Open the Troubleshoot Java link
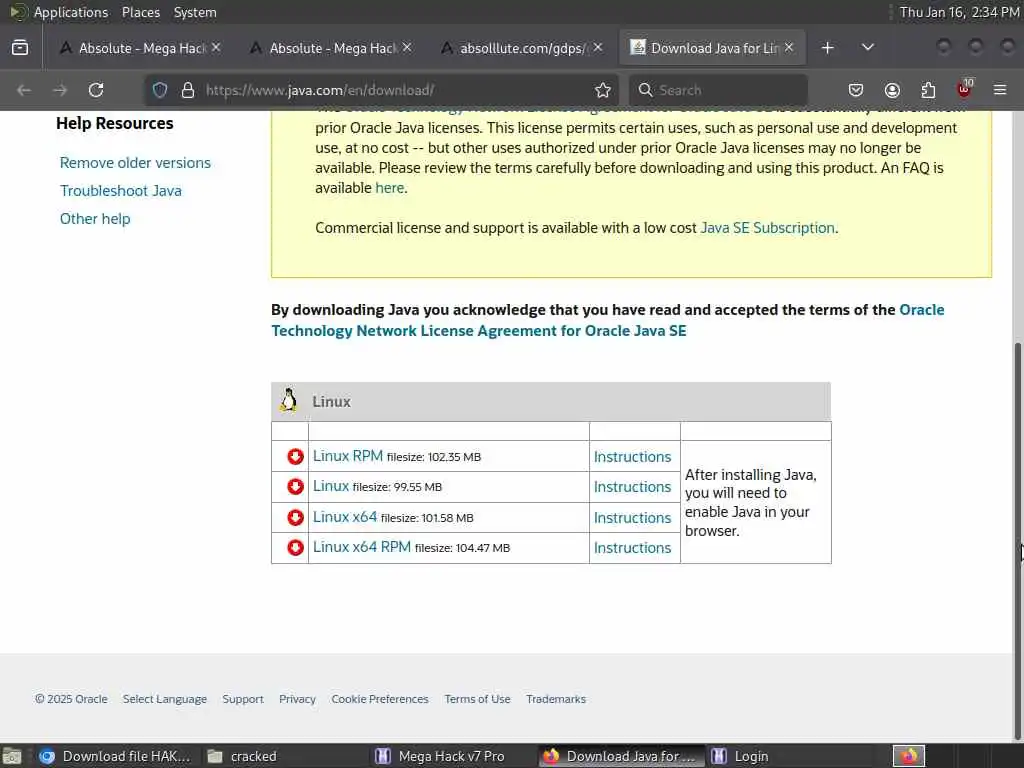The height and width of the screenshot is (768, 1024). [x=121, y=191]
